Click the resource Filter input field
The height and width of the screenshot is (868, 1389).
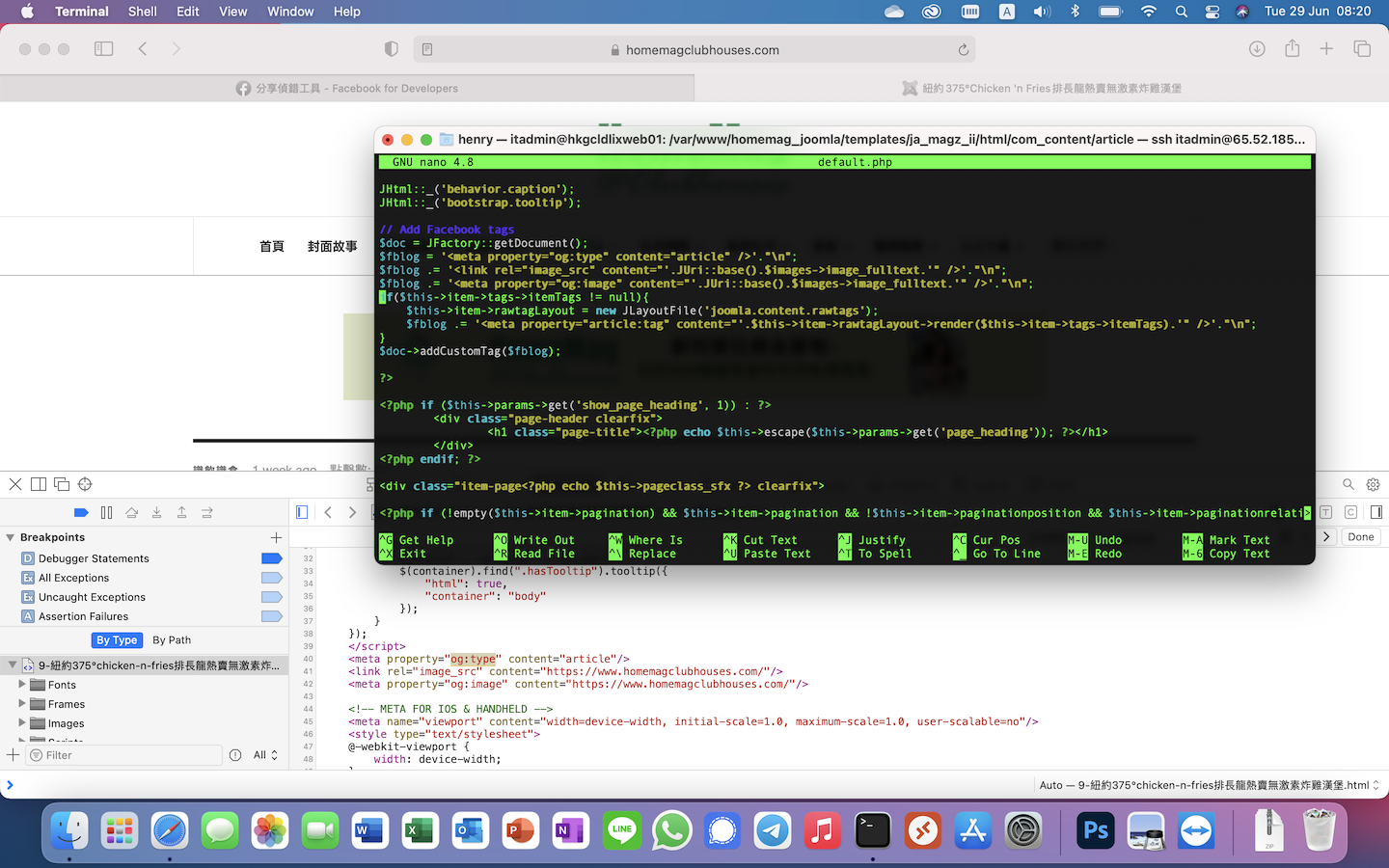125,755
